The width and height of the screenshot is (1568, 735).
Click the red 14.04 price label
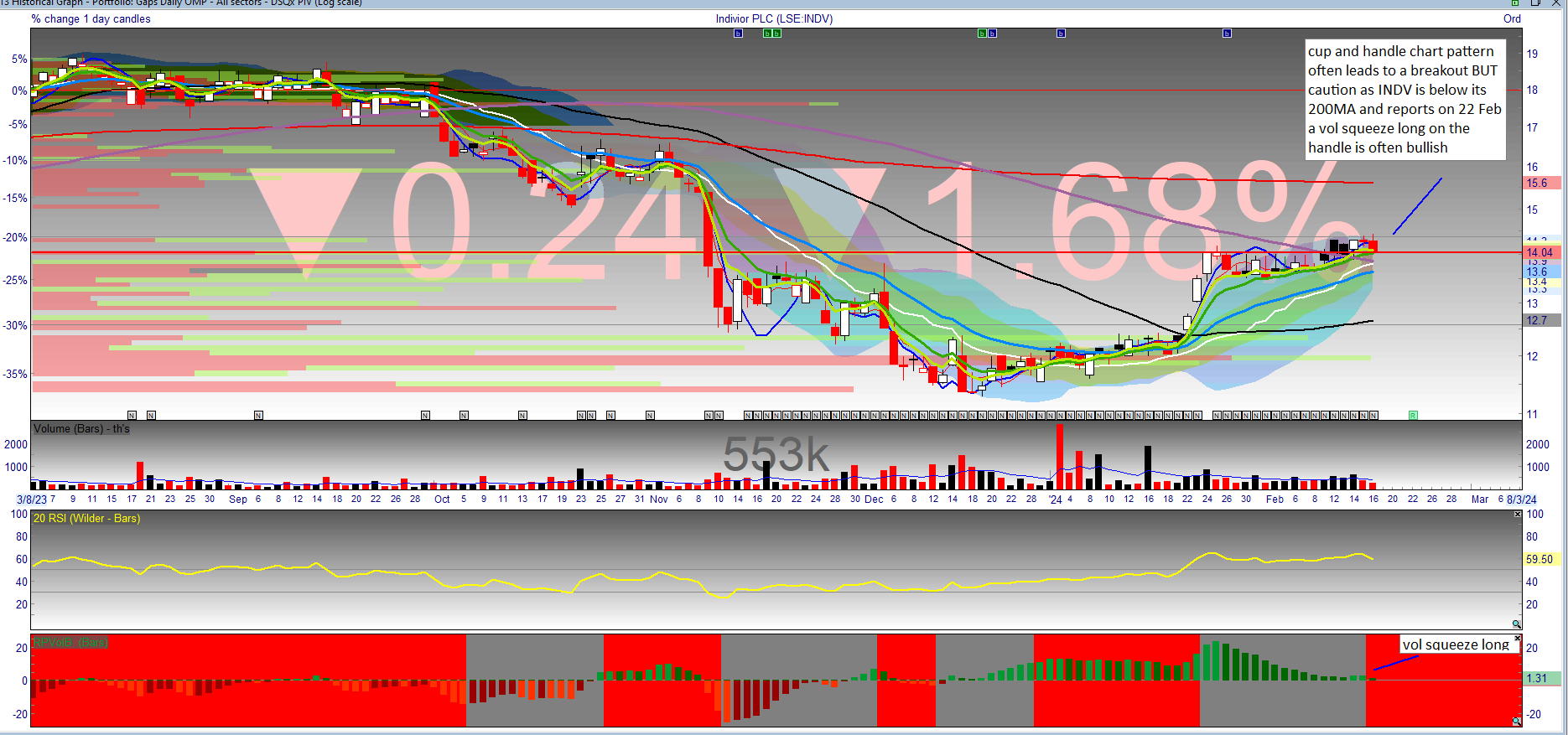[1540, 252]
